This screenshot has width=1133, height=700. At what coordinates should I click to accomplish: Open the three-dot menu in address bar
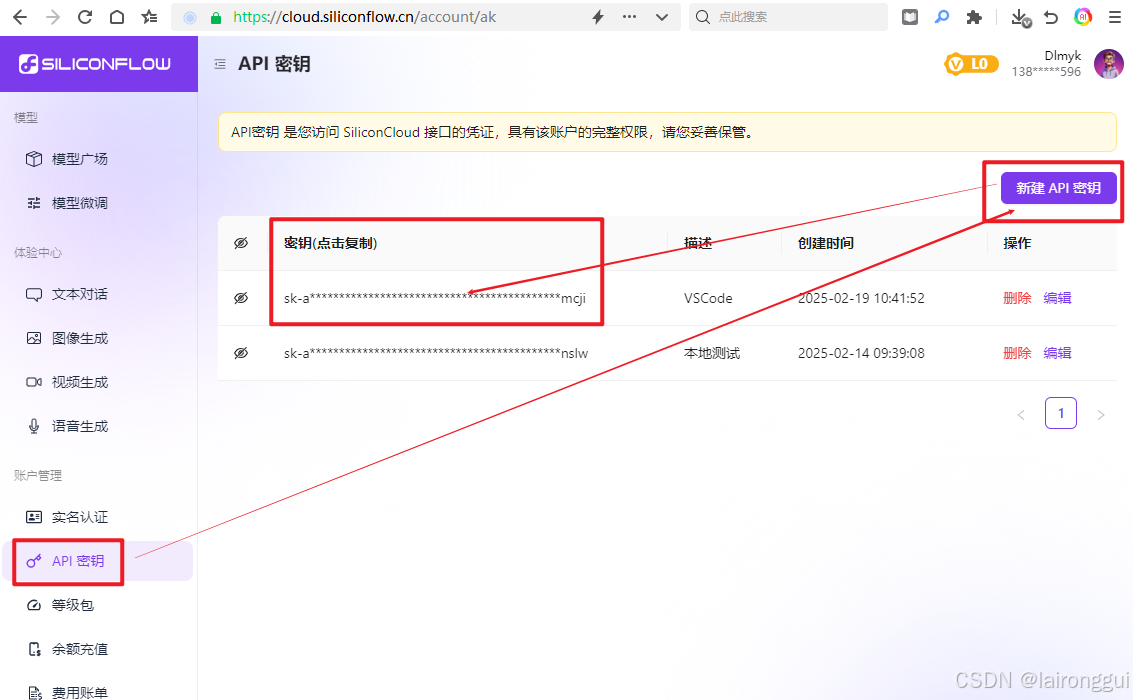pos(629,17)
